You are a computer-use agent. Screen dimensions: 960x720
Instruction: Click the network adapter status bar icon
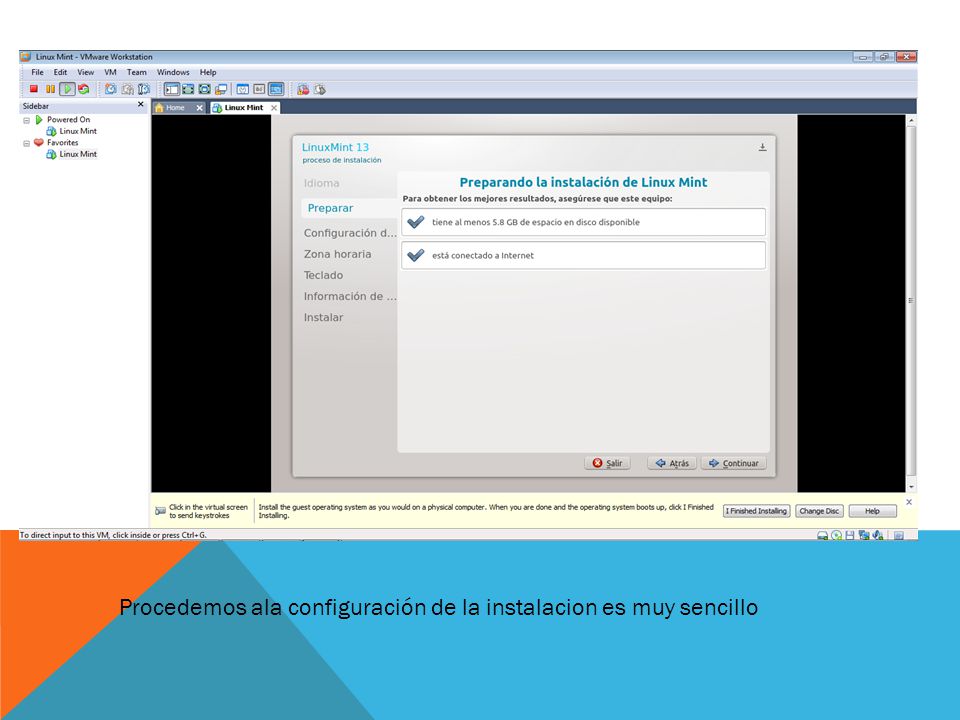(x=864, y=536)
